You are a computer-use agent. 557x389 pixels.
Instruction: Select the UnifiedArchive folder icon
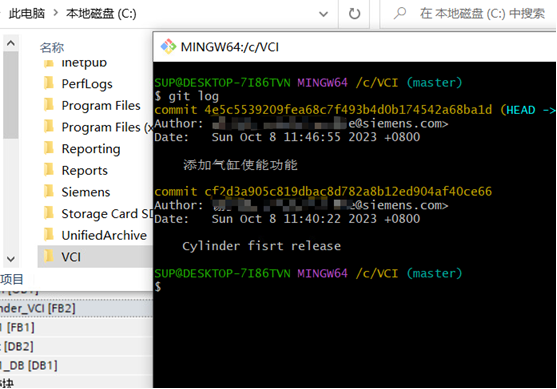49,235
